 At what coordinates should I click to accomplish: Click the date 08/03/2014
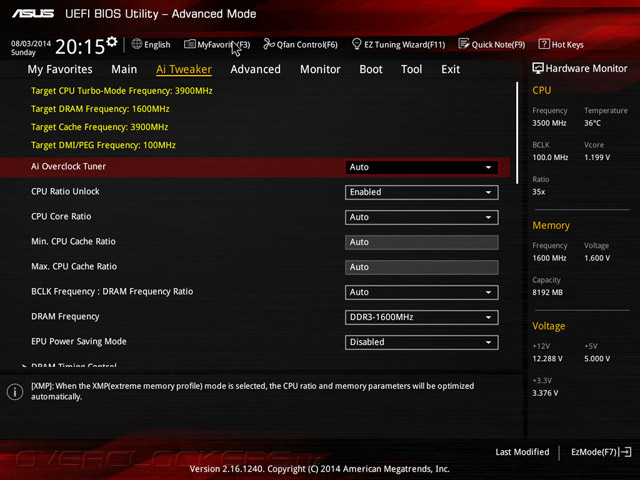coord(31,43)
